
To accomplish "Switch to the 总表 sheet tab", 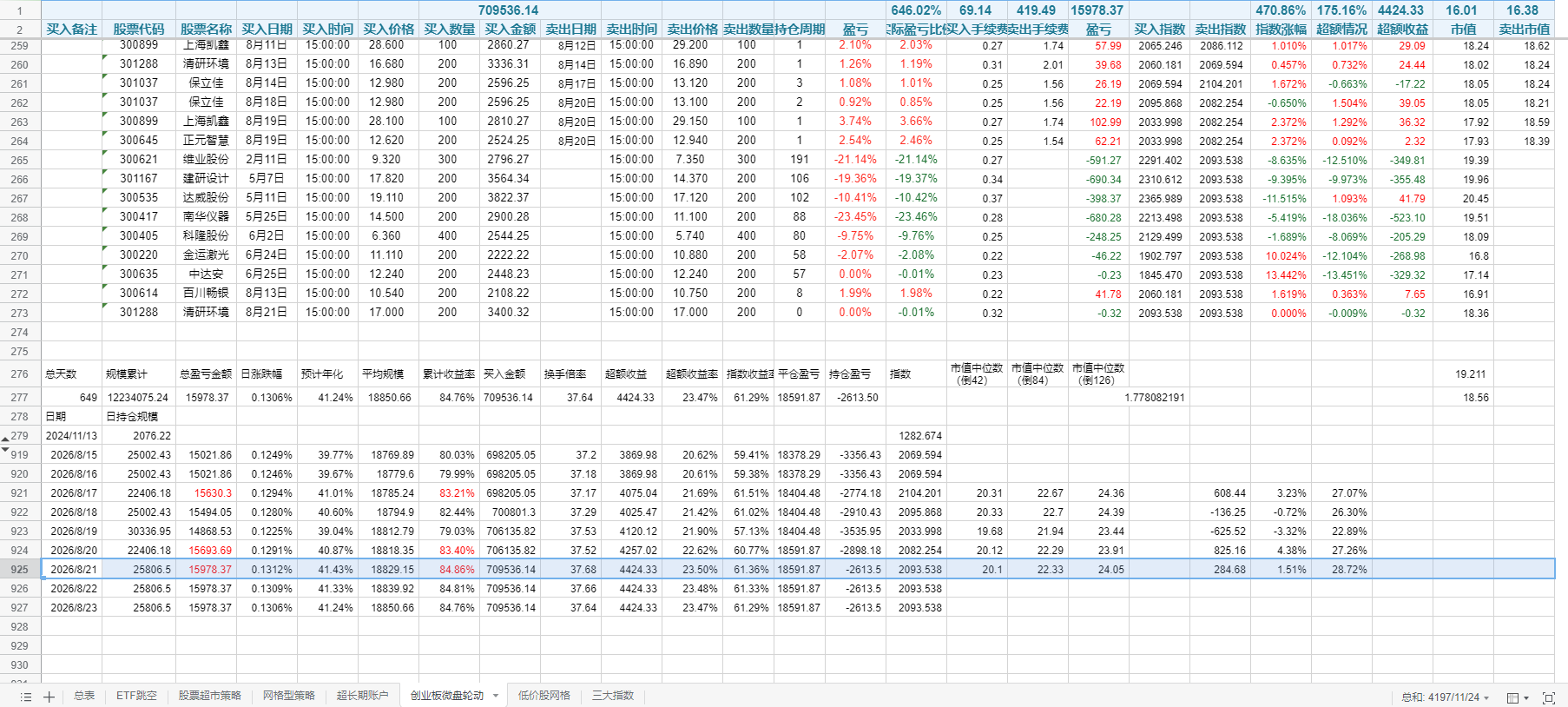I will (84, 696).
